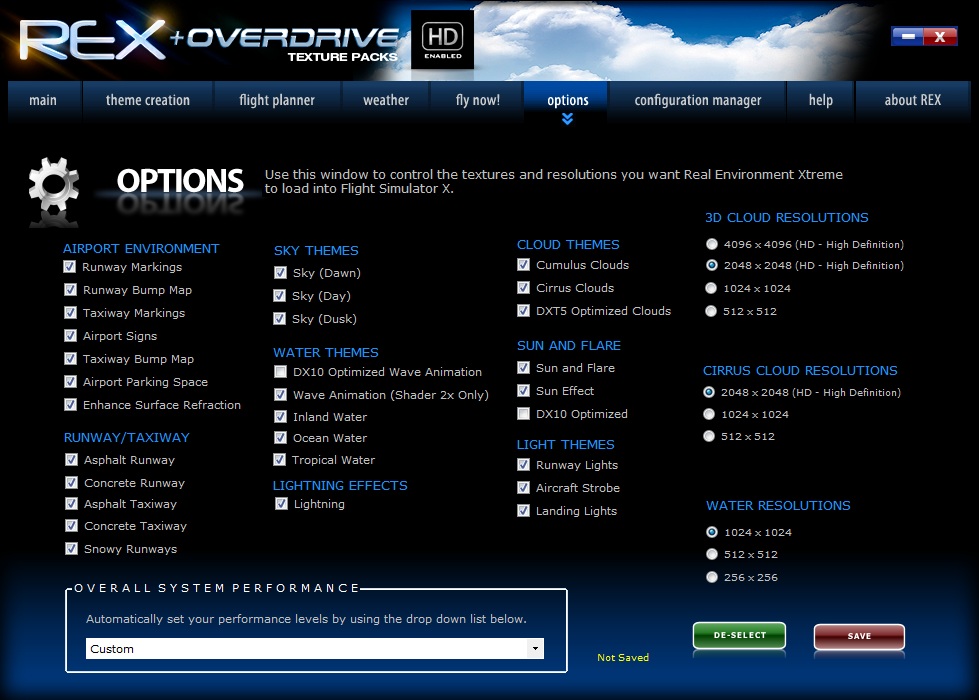
Task: Disable Tropical Water
Action: point(279,460)
